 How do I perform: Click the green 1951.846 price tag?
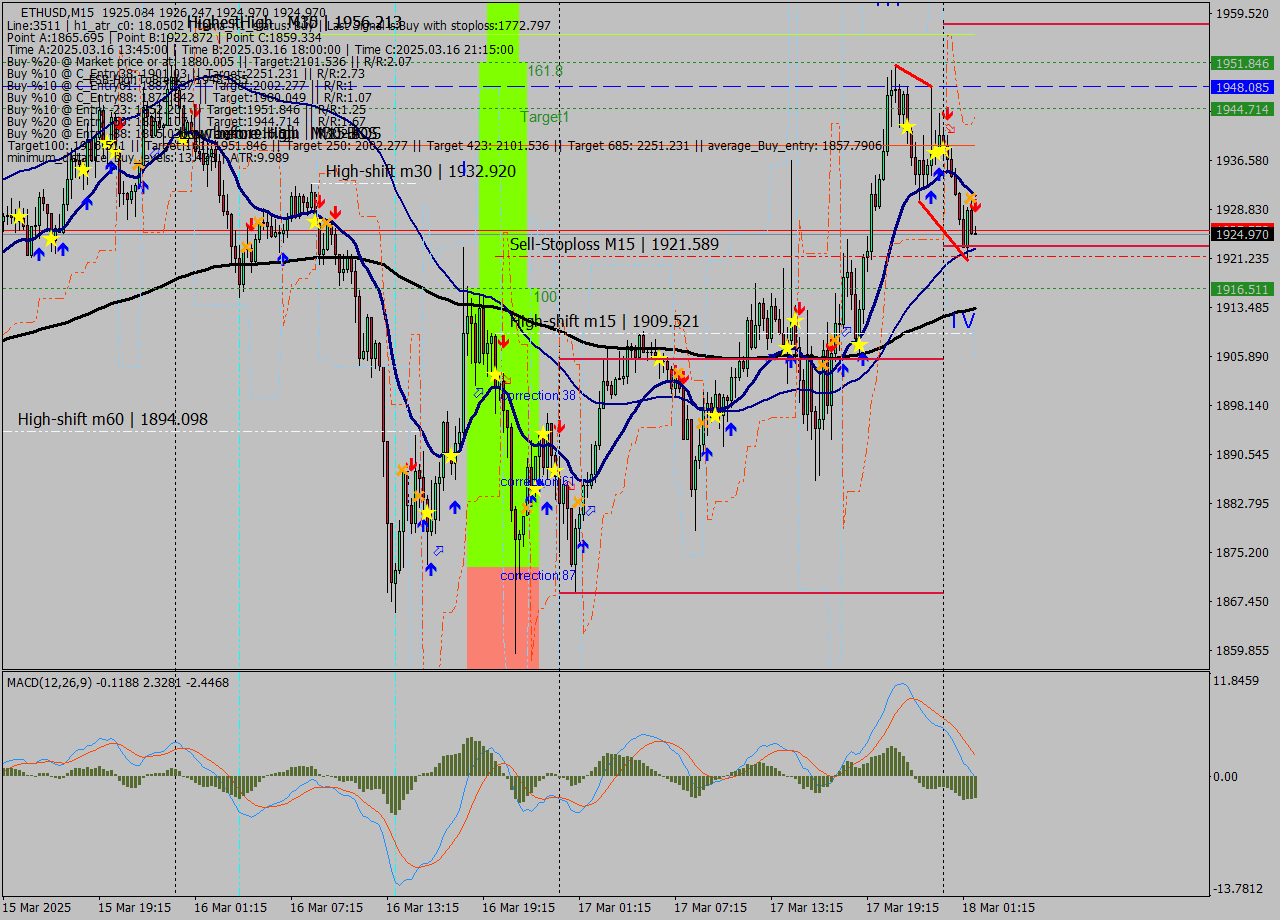tap(1242, 63)
